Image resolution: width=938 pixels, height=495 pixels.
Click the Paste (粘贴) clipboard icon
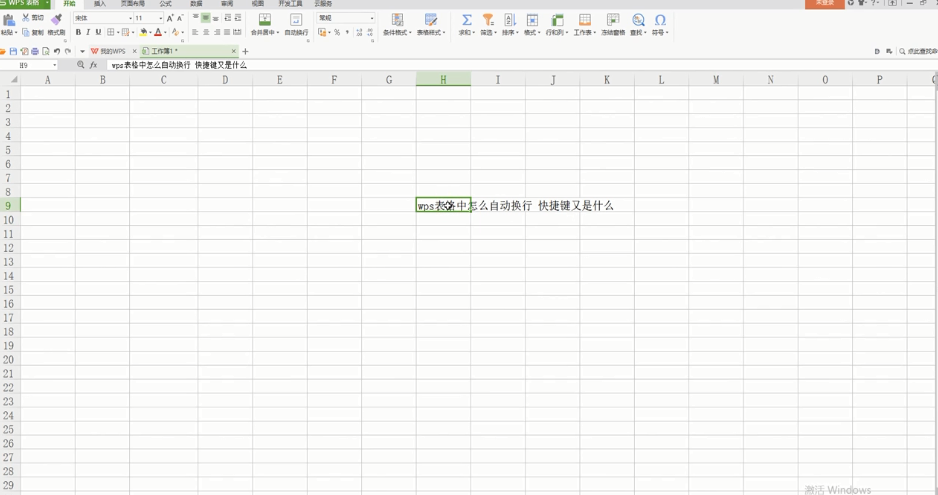click(x=8, y=20)
